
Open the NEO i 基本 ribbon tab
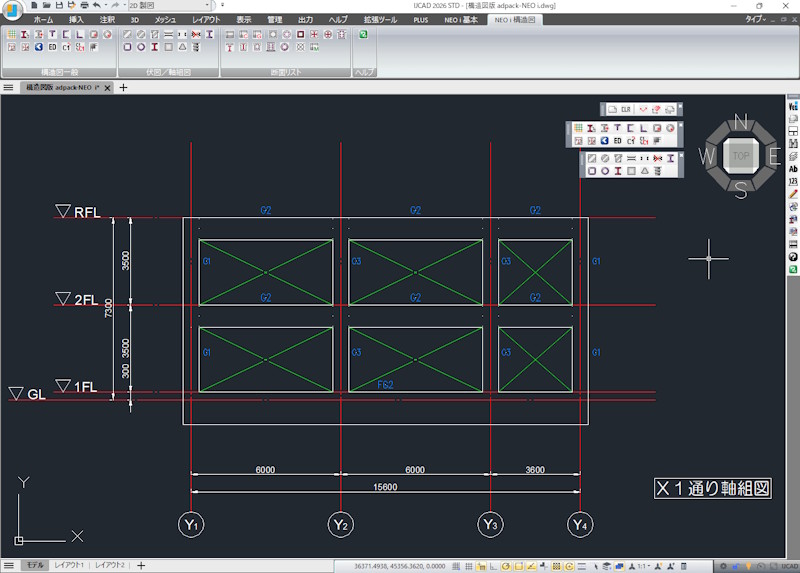tap(461, 20)
